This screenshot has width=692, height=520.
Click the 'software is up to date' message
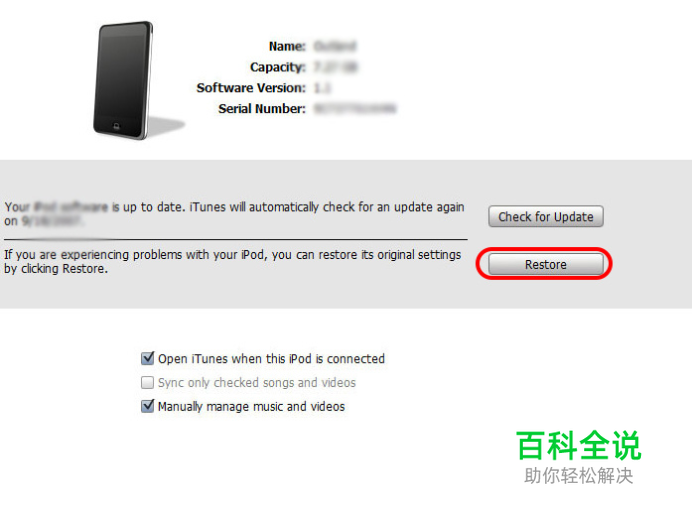(234, 214)
